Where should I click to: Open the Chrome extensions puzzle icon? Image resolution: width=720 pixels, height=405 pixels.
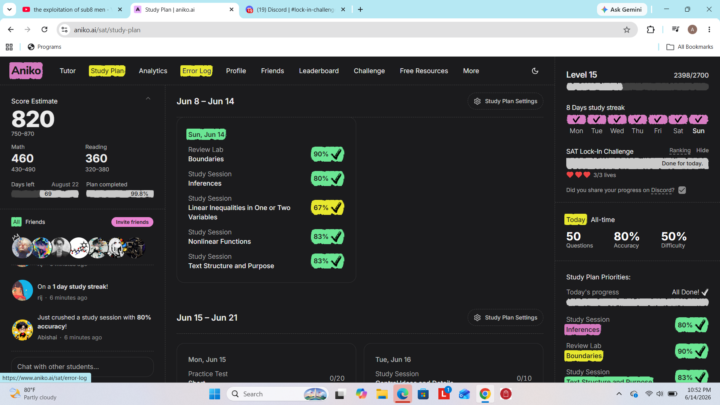651,30
